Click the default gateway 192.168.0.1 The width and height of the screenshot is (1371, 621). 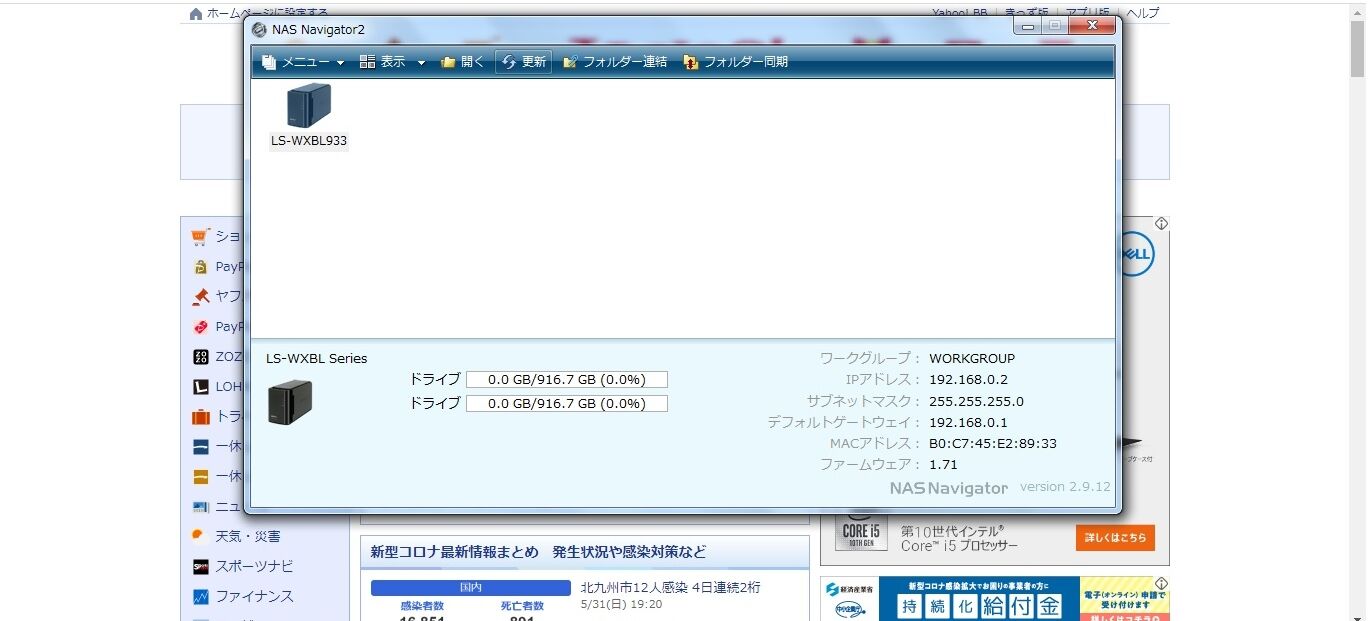pos(969,422)
